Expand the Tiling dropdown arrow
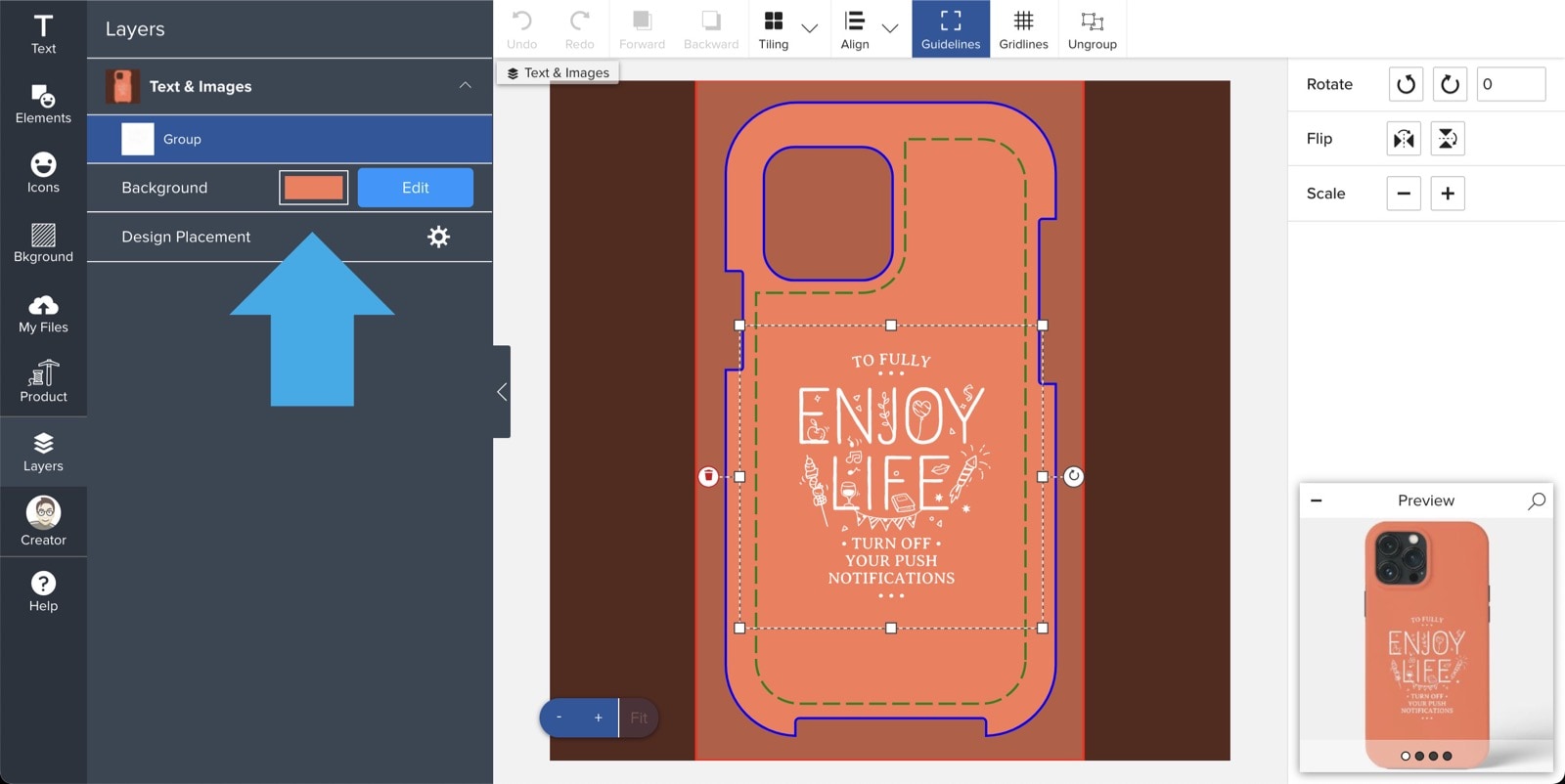 click(x=809, y=28)
